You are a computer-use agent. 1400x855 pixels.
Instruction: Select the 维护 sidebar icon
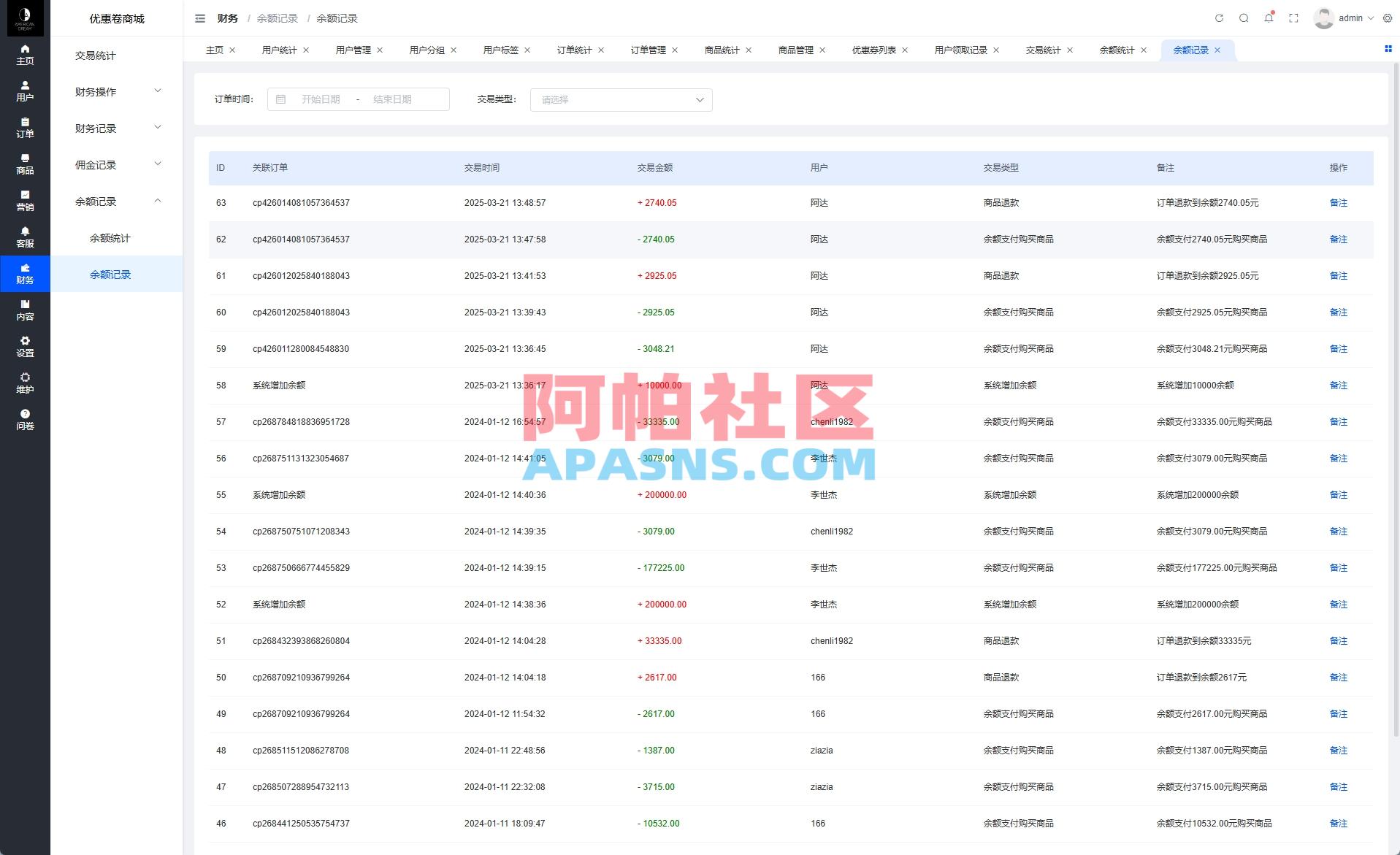pyautogui.click(x=25, y=383)
